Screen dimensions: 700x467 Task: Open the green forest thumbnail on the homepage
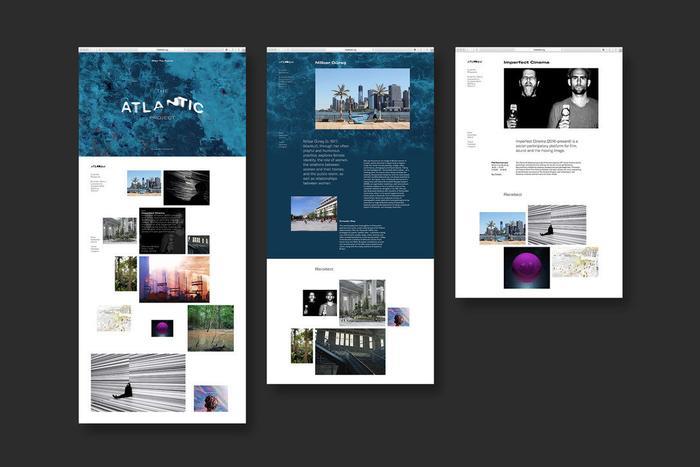[211, 328]
